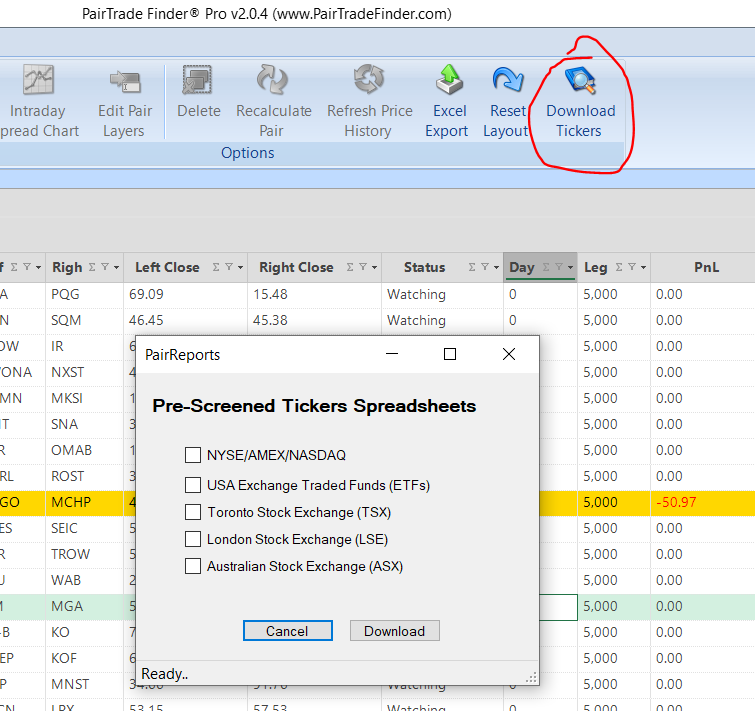Select the 69.09 Left Close value
Screen dimensions: 755x711
[146, 294]
